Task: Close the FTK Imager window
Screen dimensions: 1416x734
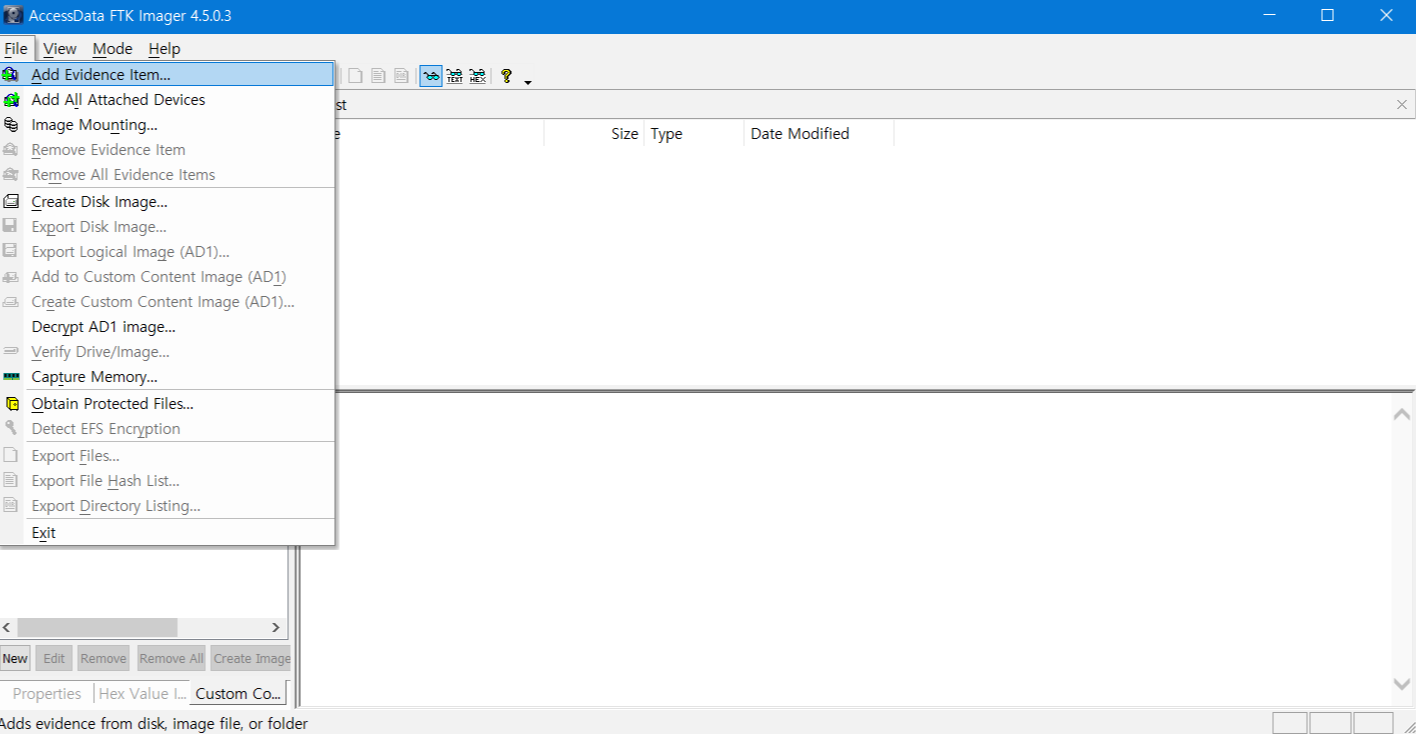Action: [x=1386, y=16]
